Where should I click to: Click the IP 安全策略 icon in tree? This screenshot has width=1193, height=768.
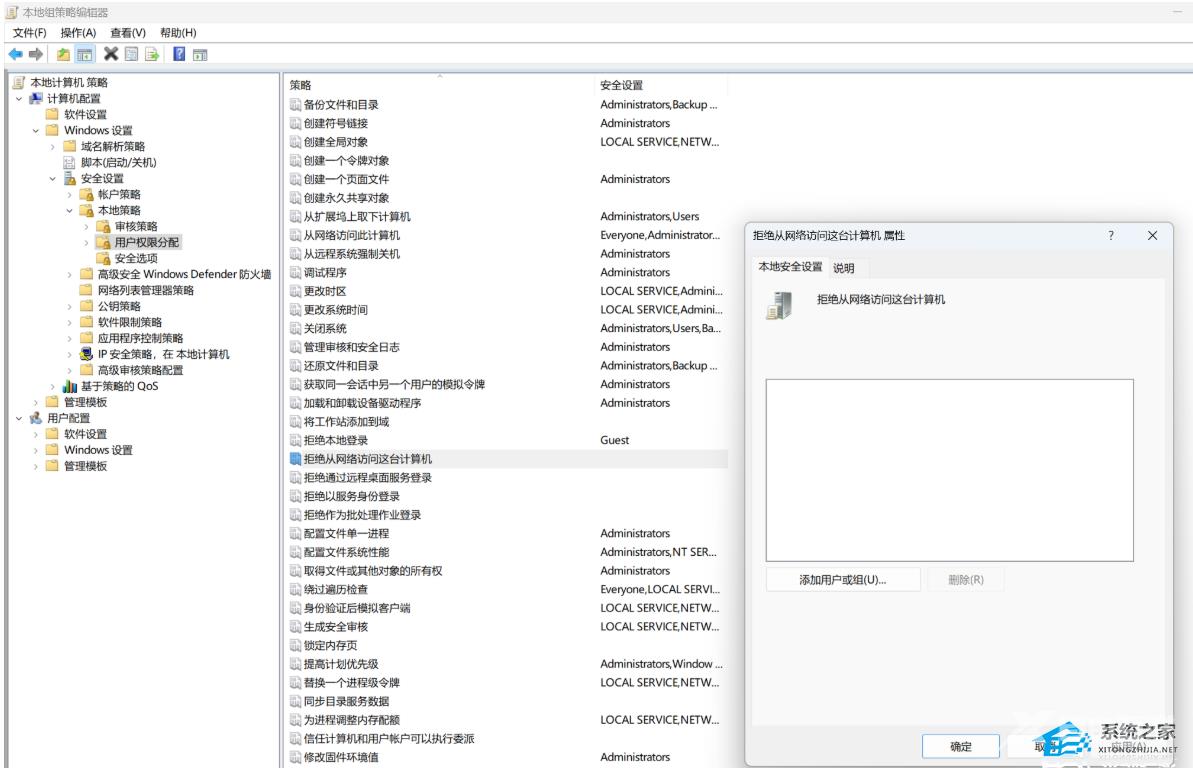click(86, 354)
